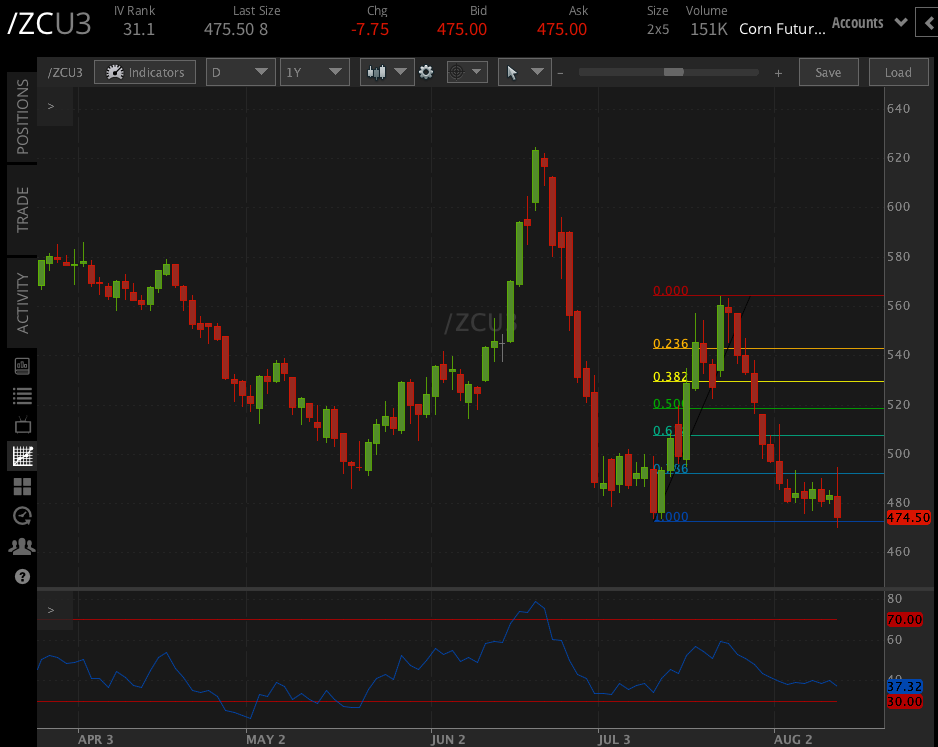Image resolution: width=938 pixels, height=747 pixels.
Task: Adjust the chart zoom slider handle
Action: click(x=674, y=72)
